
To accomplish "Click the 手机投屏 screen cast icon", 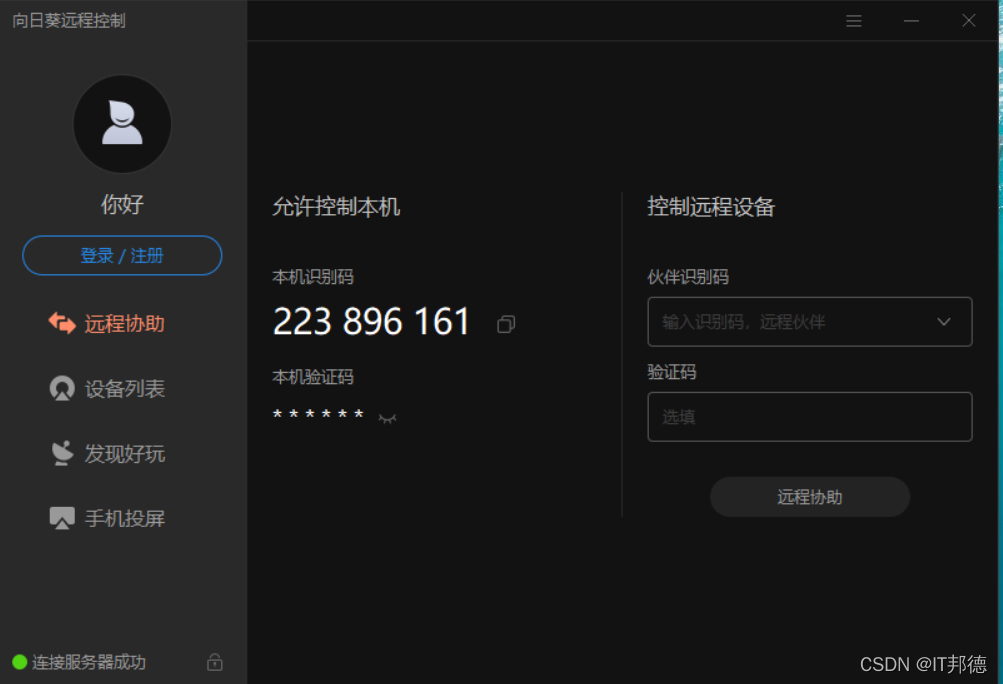I will click(62, 518).
